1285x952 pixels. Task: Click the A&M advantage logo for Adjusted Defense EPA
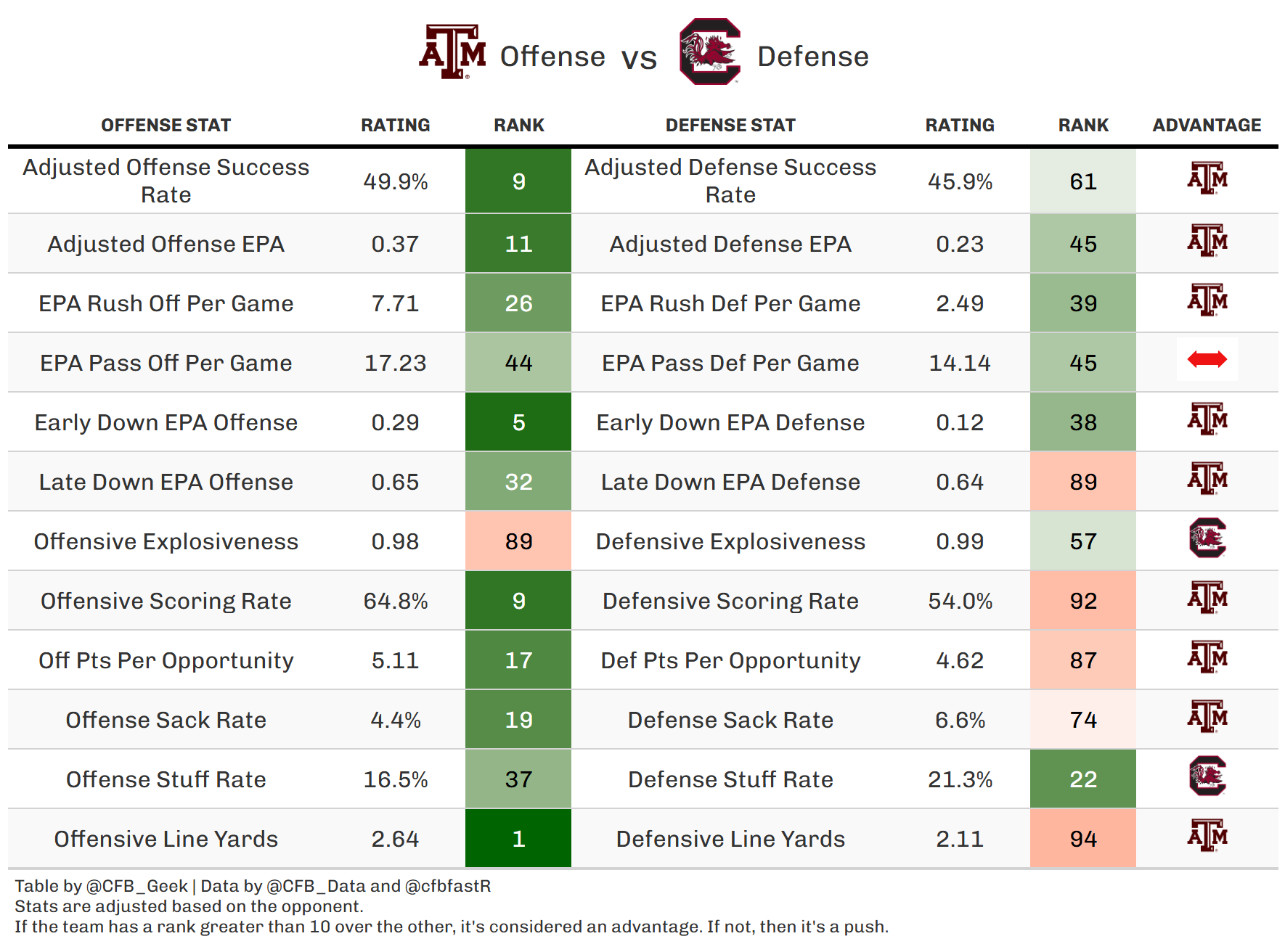1207,241
